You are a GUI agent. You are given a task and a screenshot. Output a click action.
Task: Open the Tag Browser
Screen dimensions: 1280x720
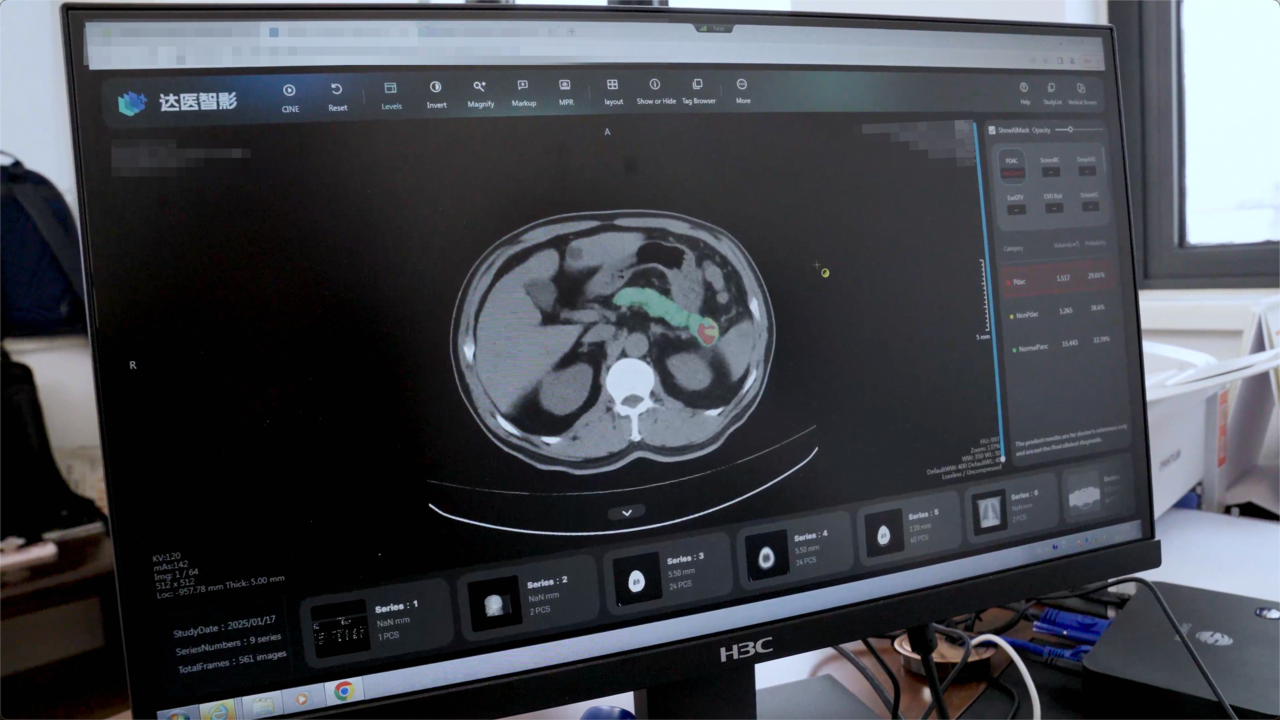698,92
